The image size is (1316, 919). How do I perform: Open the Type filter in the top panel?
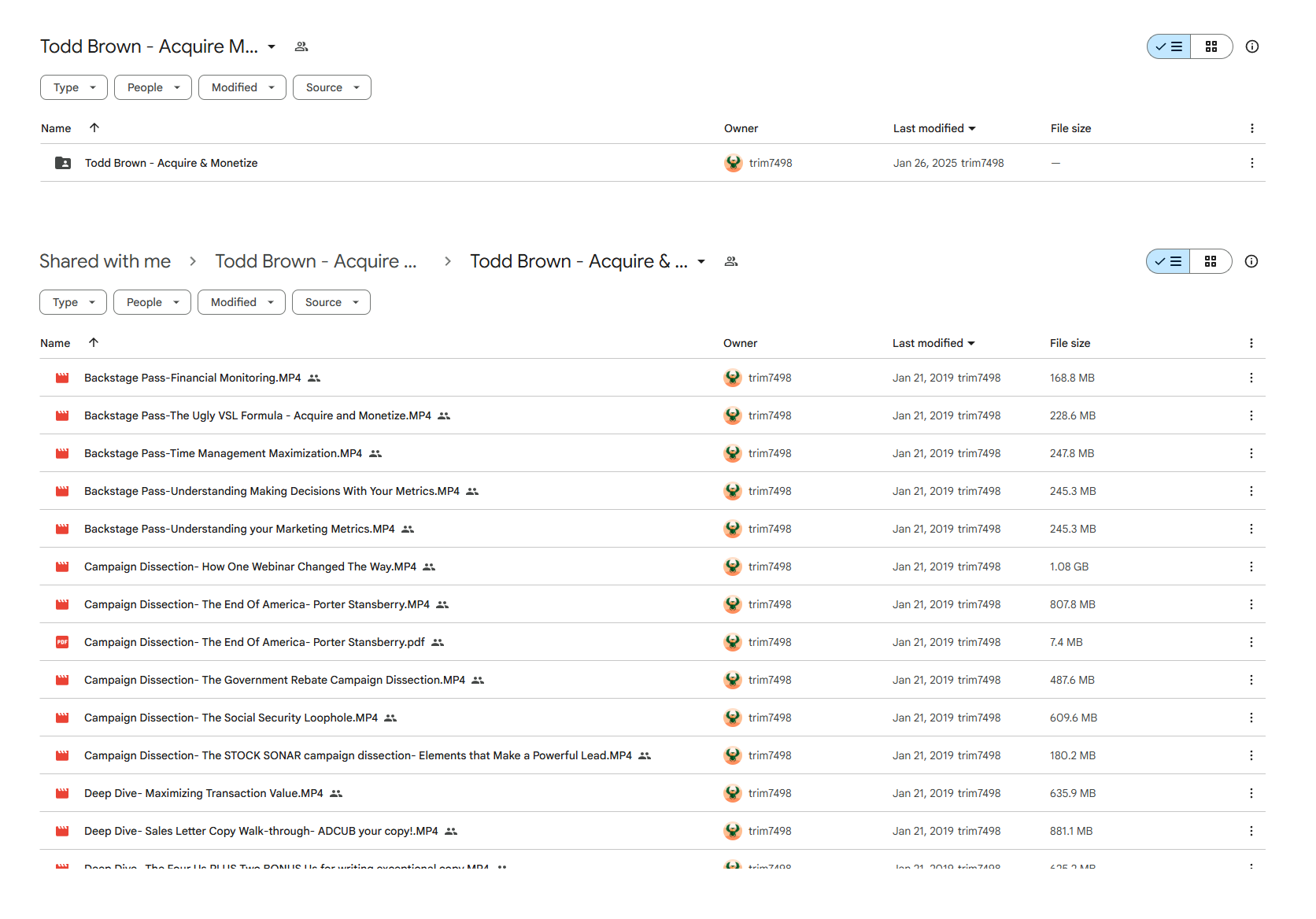click(x=74, y=87)
